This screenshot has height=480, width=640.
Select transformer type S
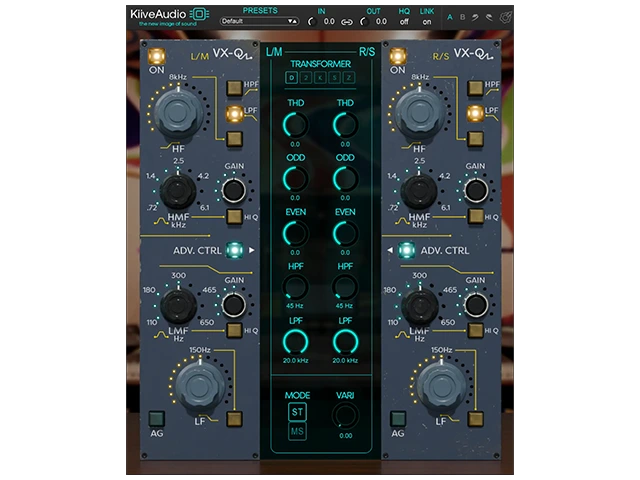(x=334, y=78)
